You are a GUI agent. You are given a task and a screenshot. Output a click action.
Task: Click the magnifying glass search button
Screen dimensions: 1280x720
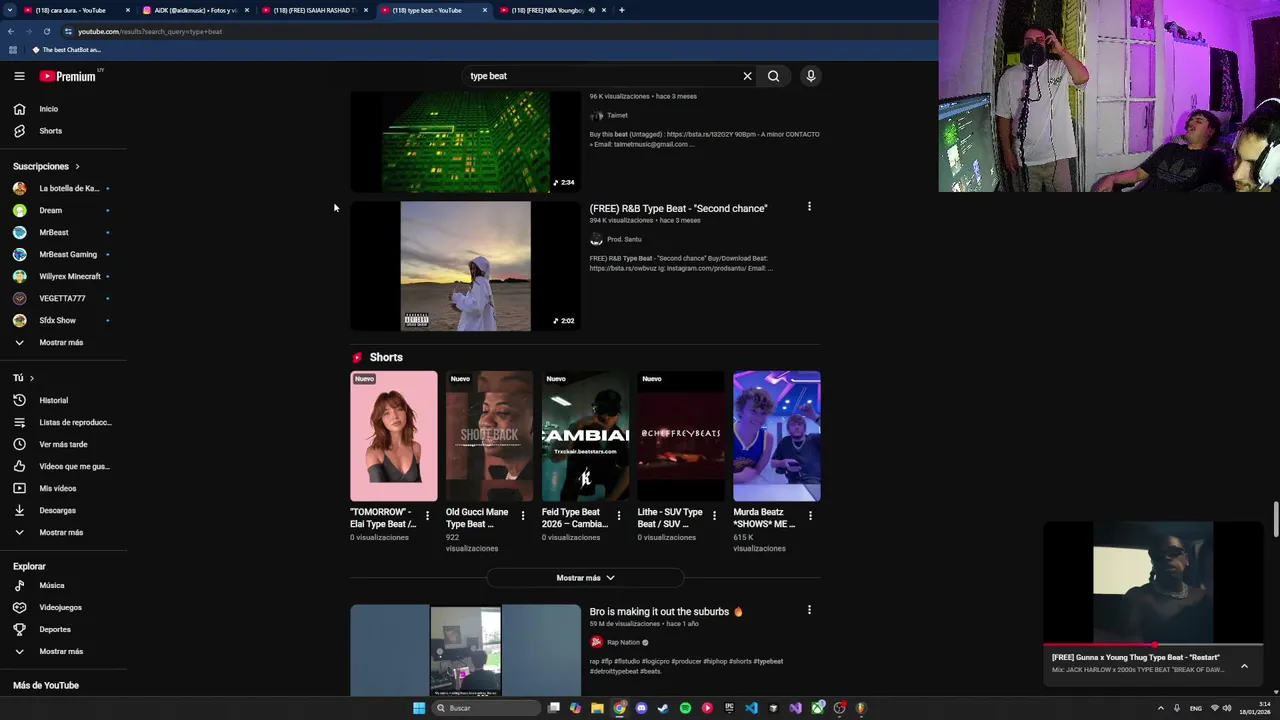coord(773,76)
